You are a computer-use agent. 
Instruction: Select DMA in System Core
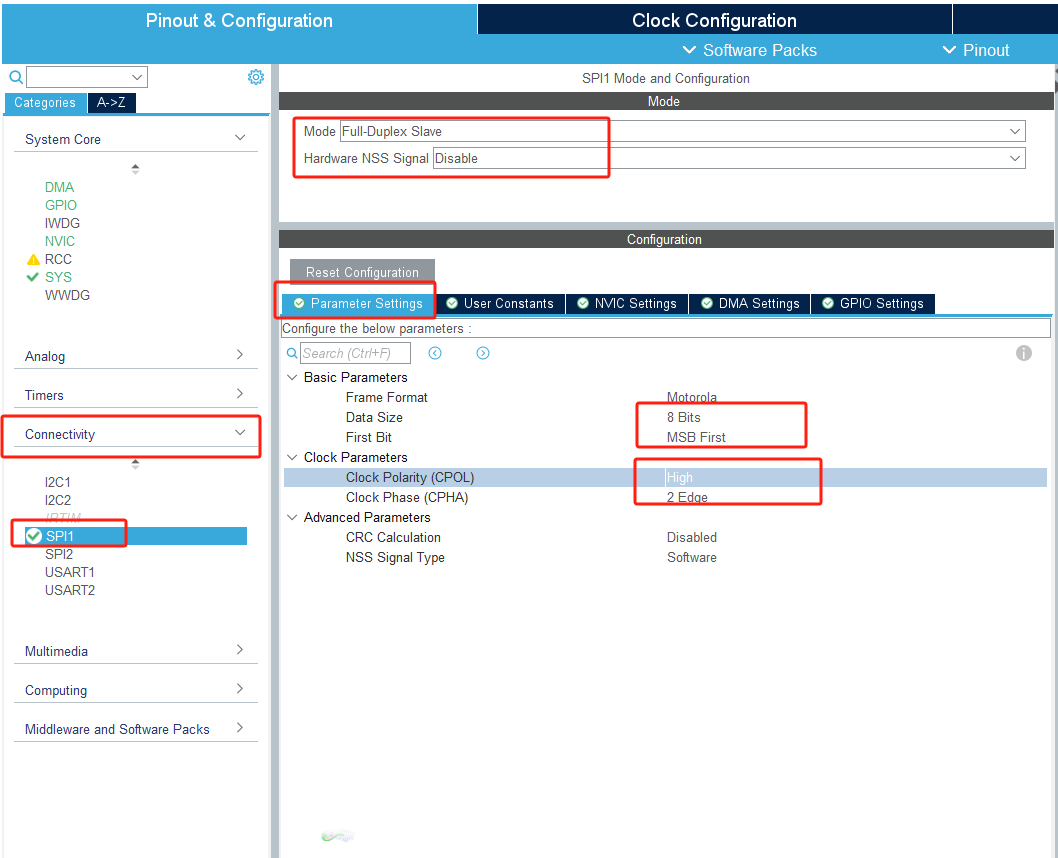pos(59,188)
